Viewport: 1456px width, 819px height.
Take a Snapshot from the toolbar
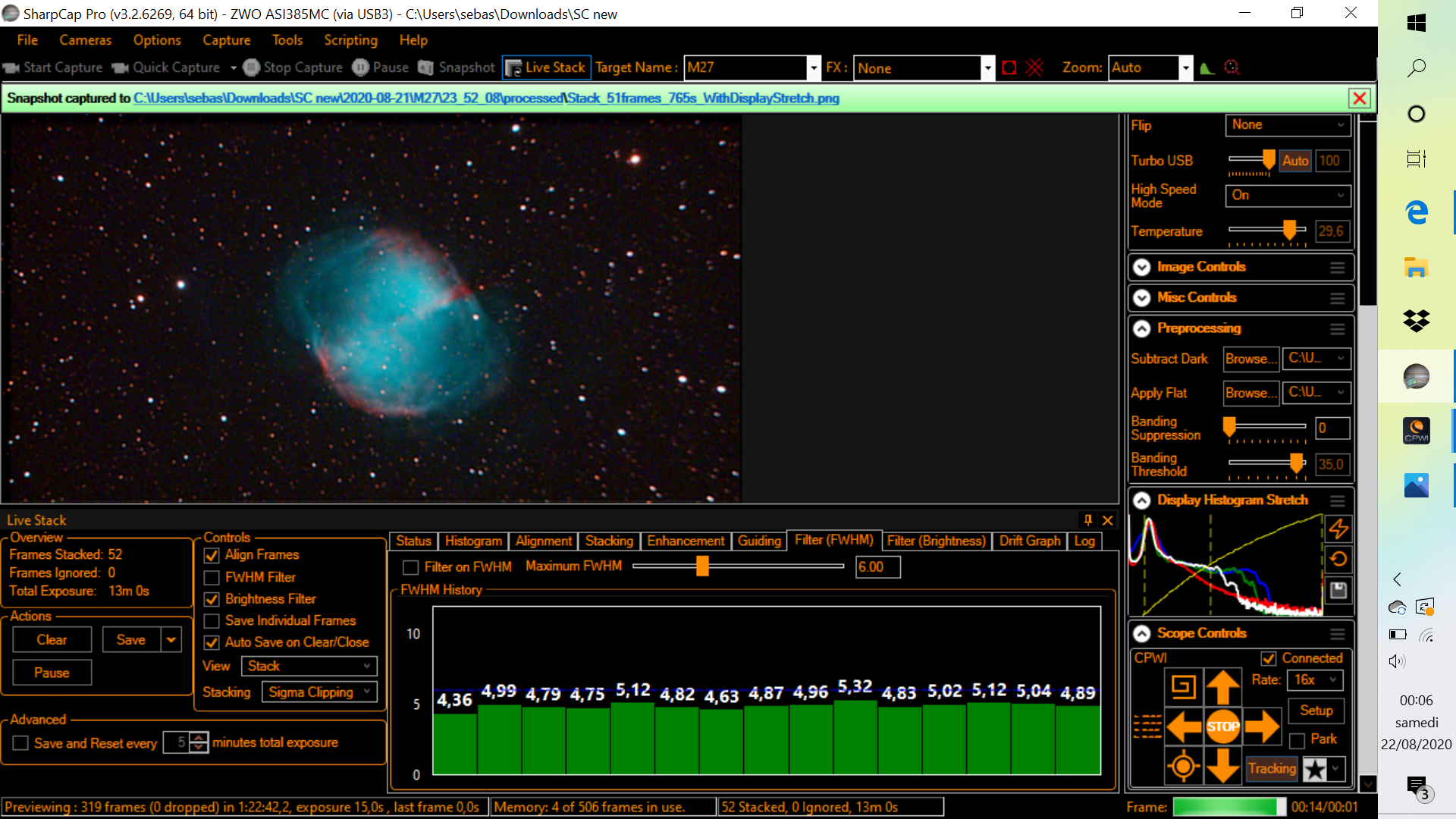(457, 67)
